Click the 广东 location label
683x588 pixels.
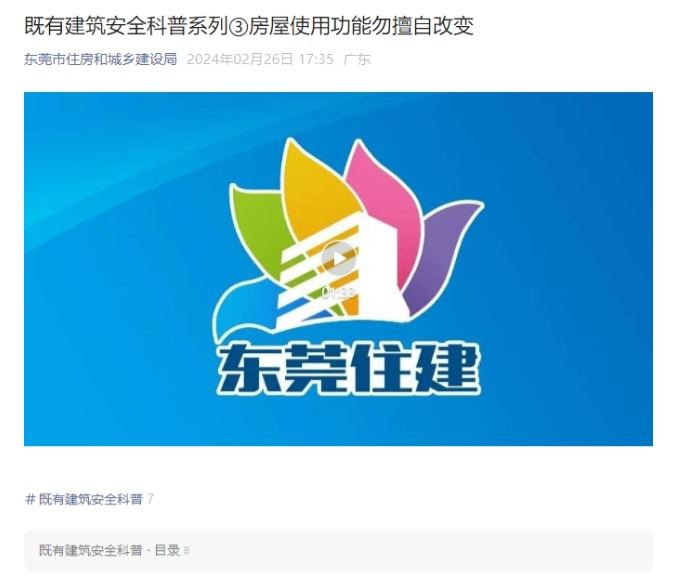pos(357,59)
